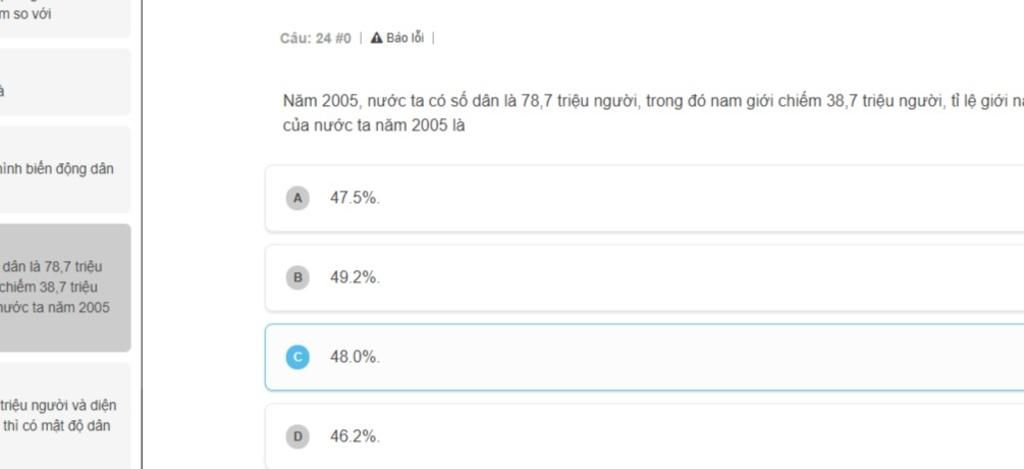Click the warning triangle icon beside Báo lỗi

(376, 38)
